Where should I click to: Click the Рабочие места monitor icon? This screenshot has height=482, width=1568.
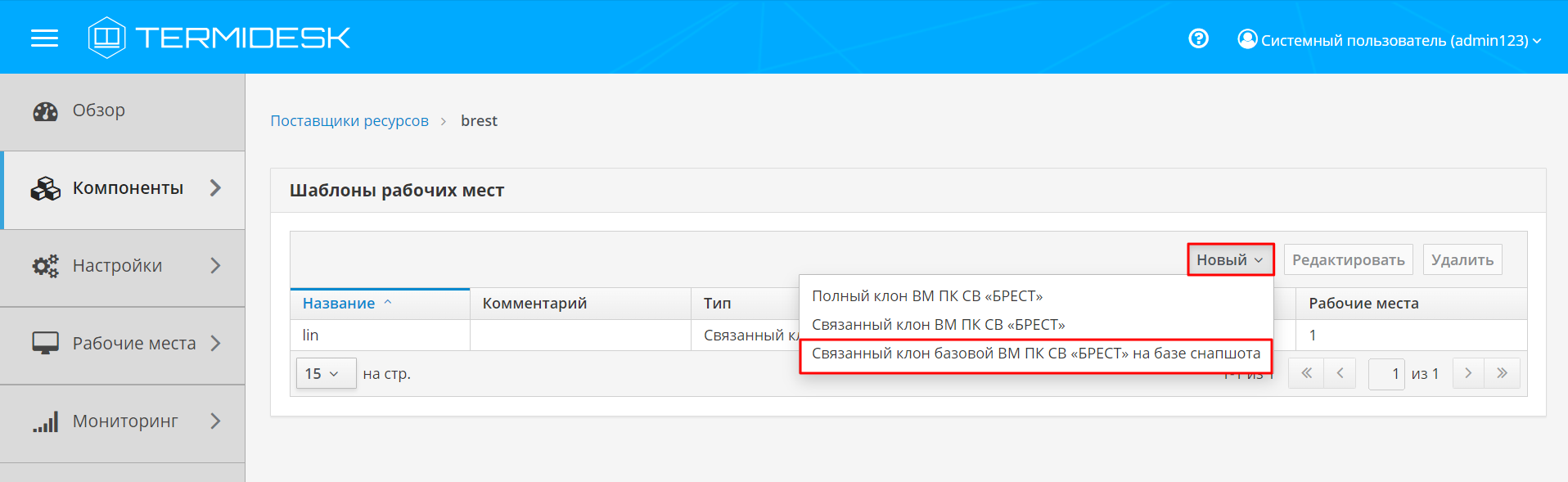[45, 344]
